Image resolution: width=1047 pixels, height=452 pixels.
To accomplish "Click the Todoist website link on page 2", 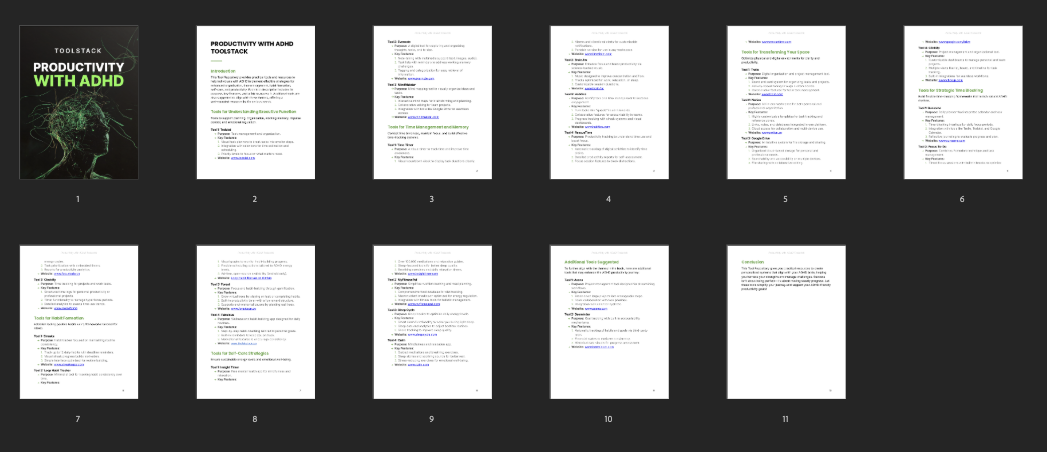I will [x=244, y=159].
